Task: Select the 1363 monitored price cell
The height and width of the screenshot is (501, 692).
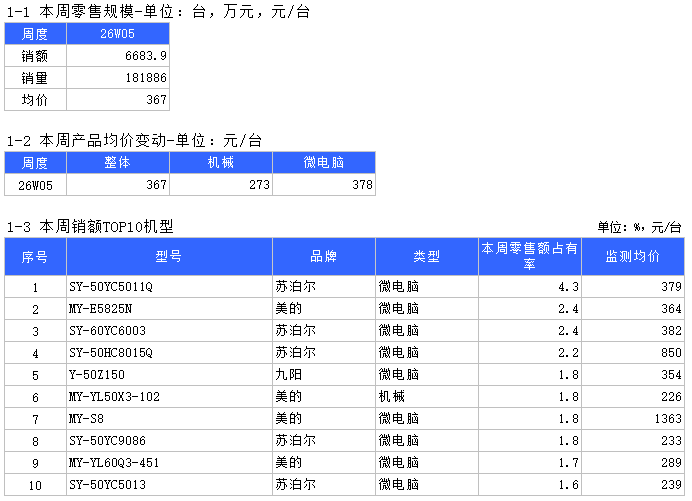Action: coord(632,419)
